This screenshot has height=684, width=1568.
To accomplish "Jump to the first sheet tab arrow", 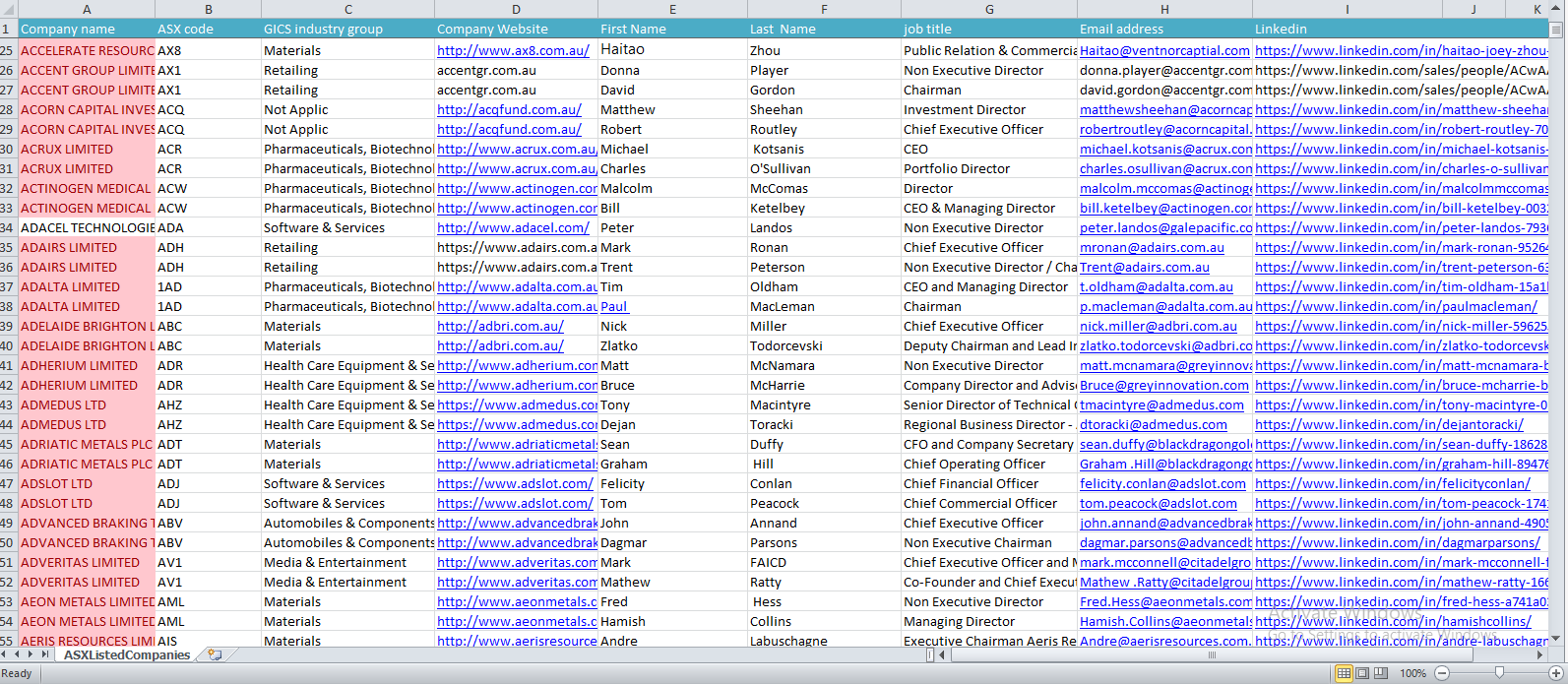I will (5, 654).
